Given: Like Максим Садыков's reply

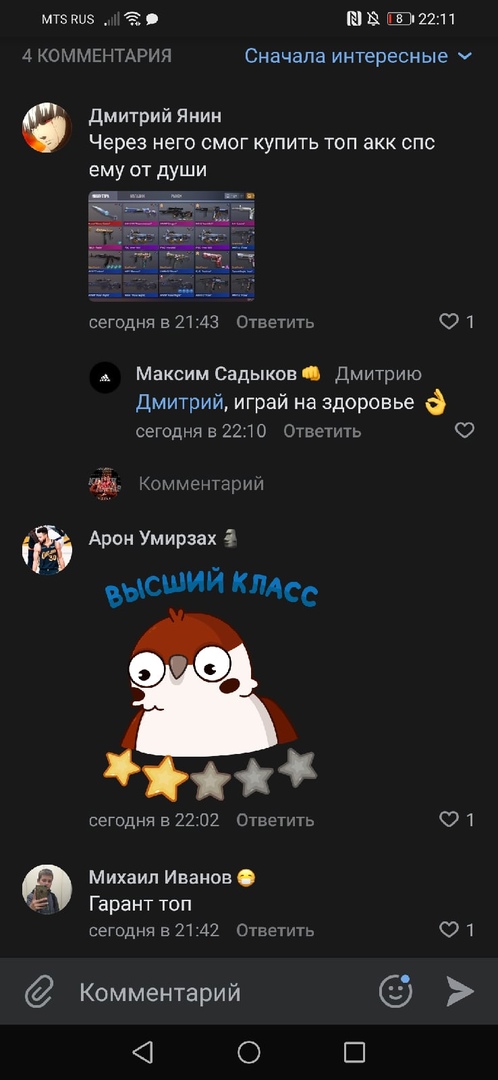Looking at the screenshot, I should (465, 430).
